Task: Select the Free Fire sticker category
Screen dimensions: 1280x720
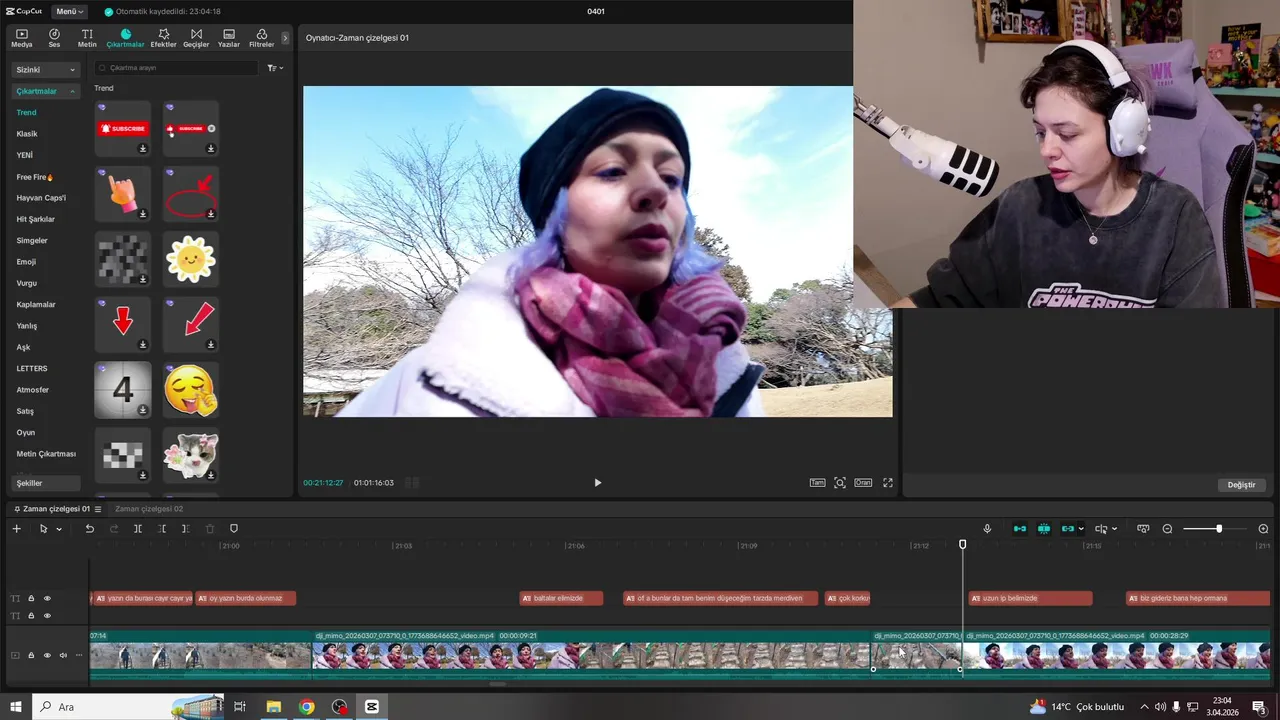Action: (34, 177)
